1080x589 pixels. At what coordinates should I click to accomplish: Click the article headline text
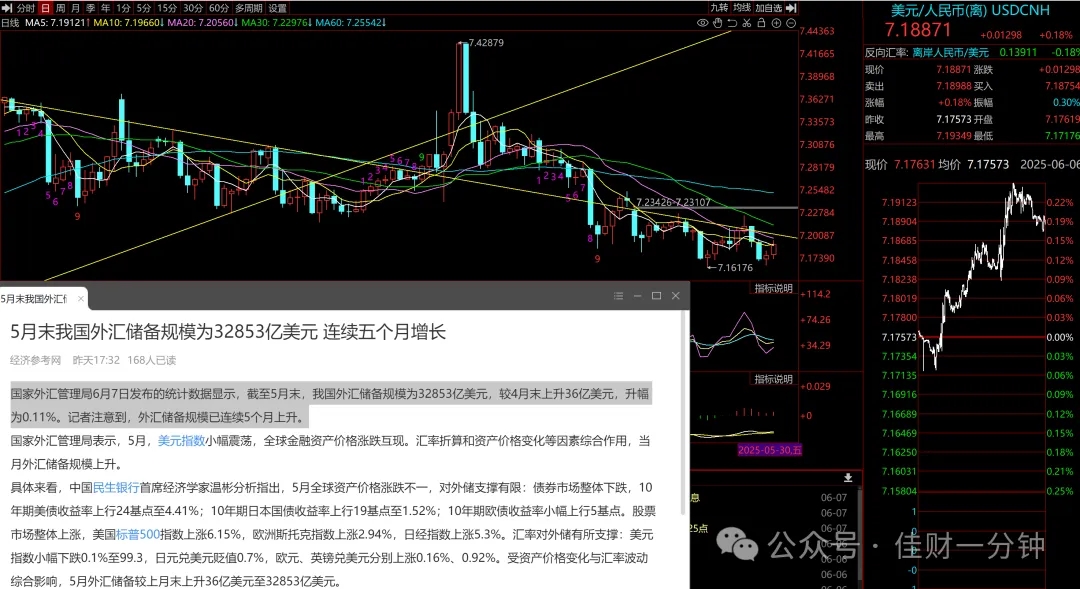click(228, 332)
